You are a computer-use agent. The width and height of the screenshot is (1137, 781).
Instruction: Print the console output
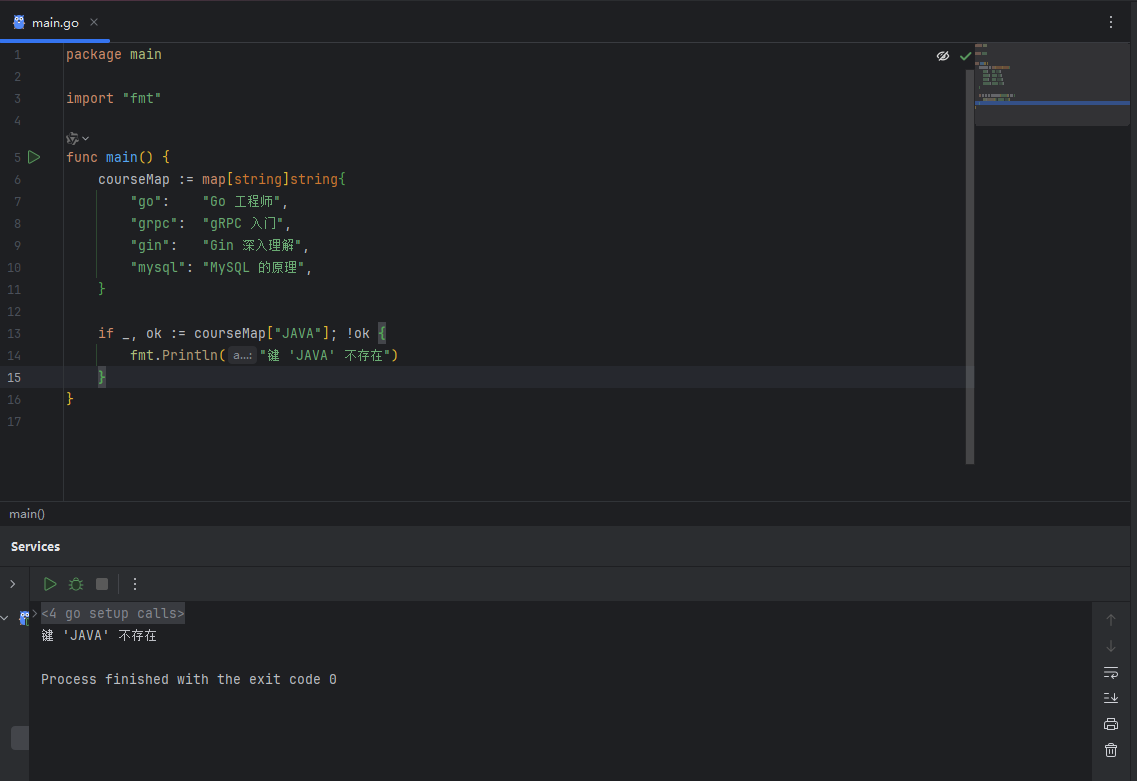click(1110, 724)
